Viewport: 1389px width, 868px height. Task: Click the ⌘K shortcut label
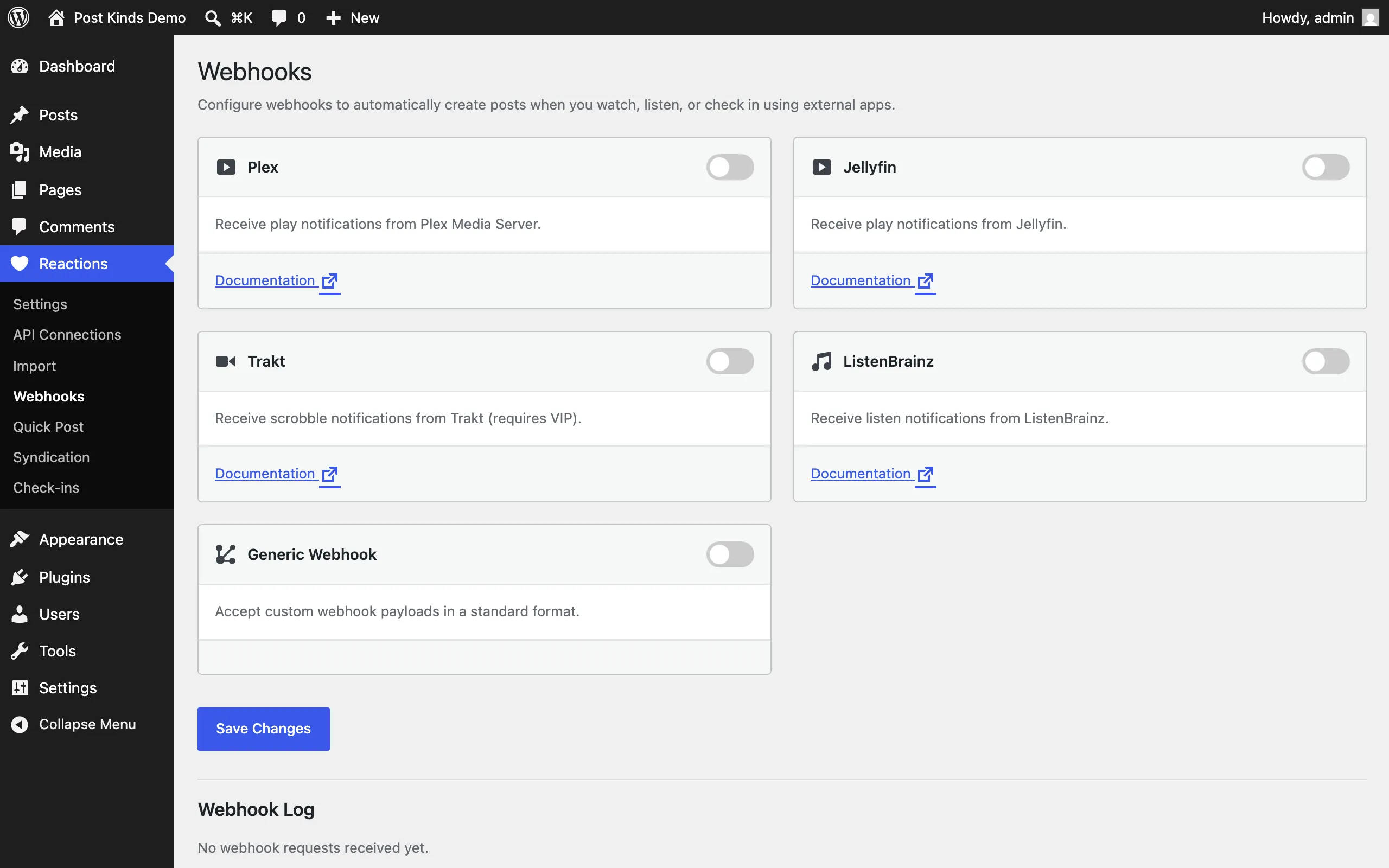point(241,18)
